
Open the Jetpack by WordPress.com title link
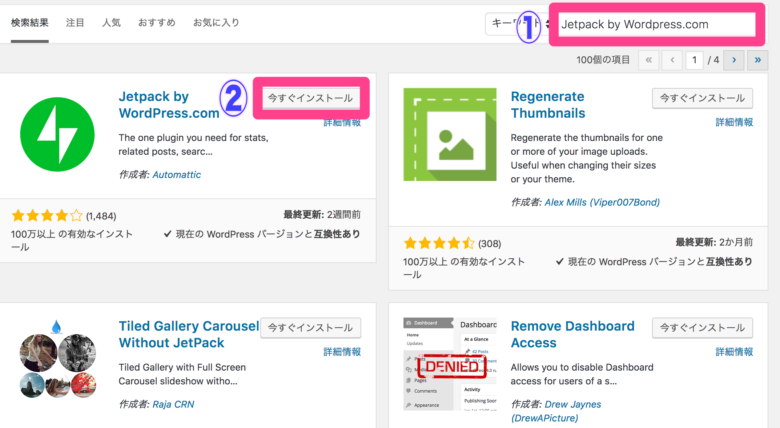tap(169, 105)
